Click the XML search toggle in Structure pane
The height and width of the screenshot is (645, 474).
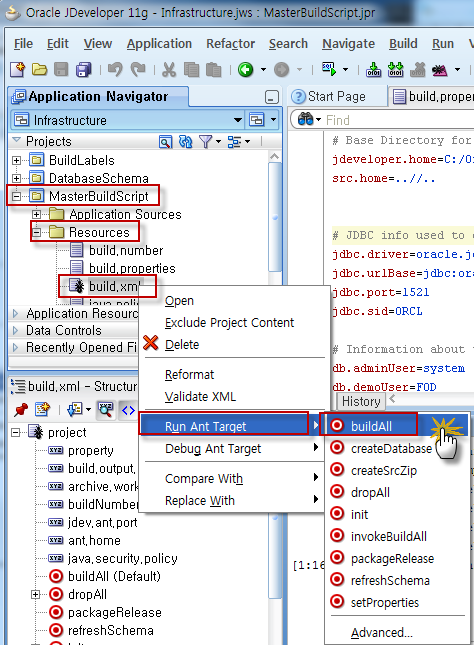click(106, 410)
